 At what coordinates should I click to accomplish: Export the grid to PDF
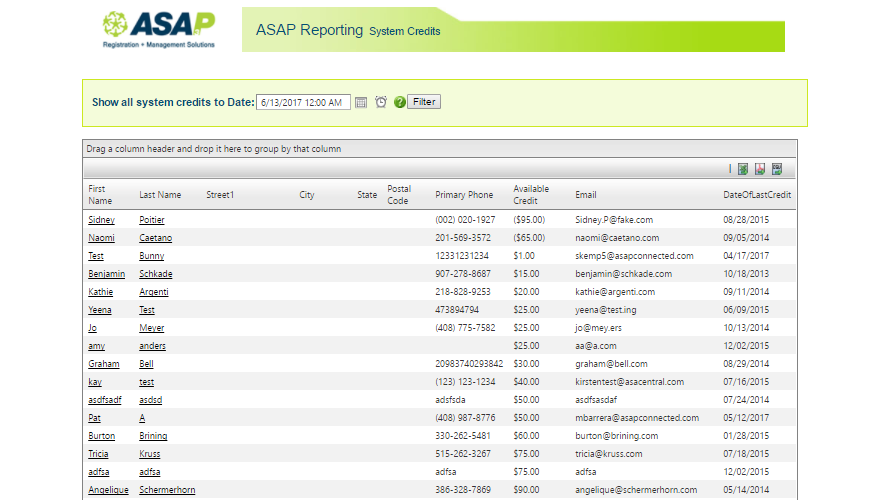[760, 169]
